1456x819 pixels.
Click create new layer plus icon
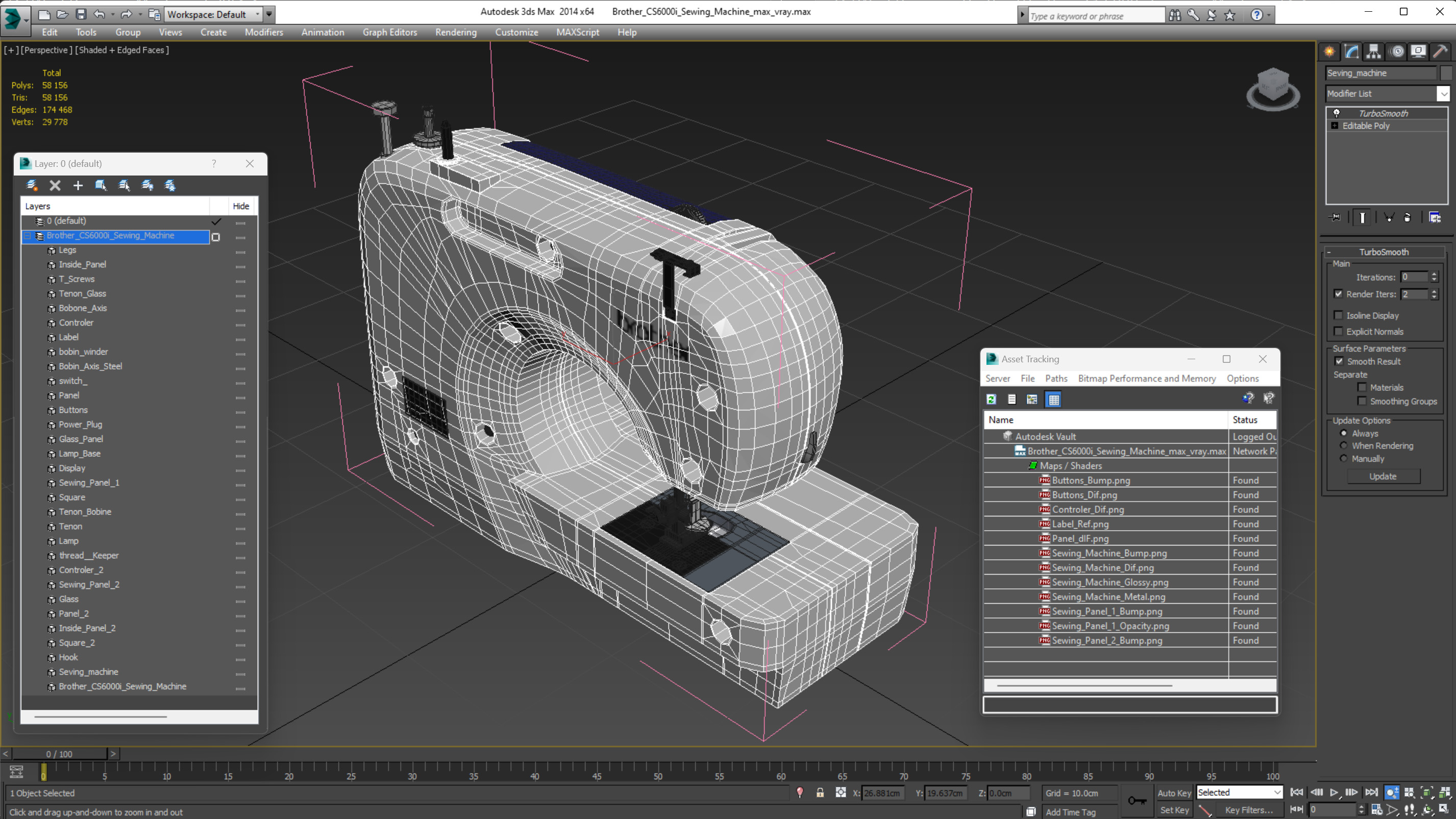[x=78, y=185]
